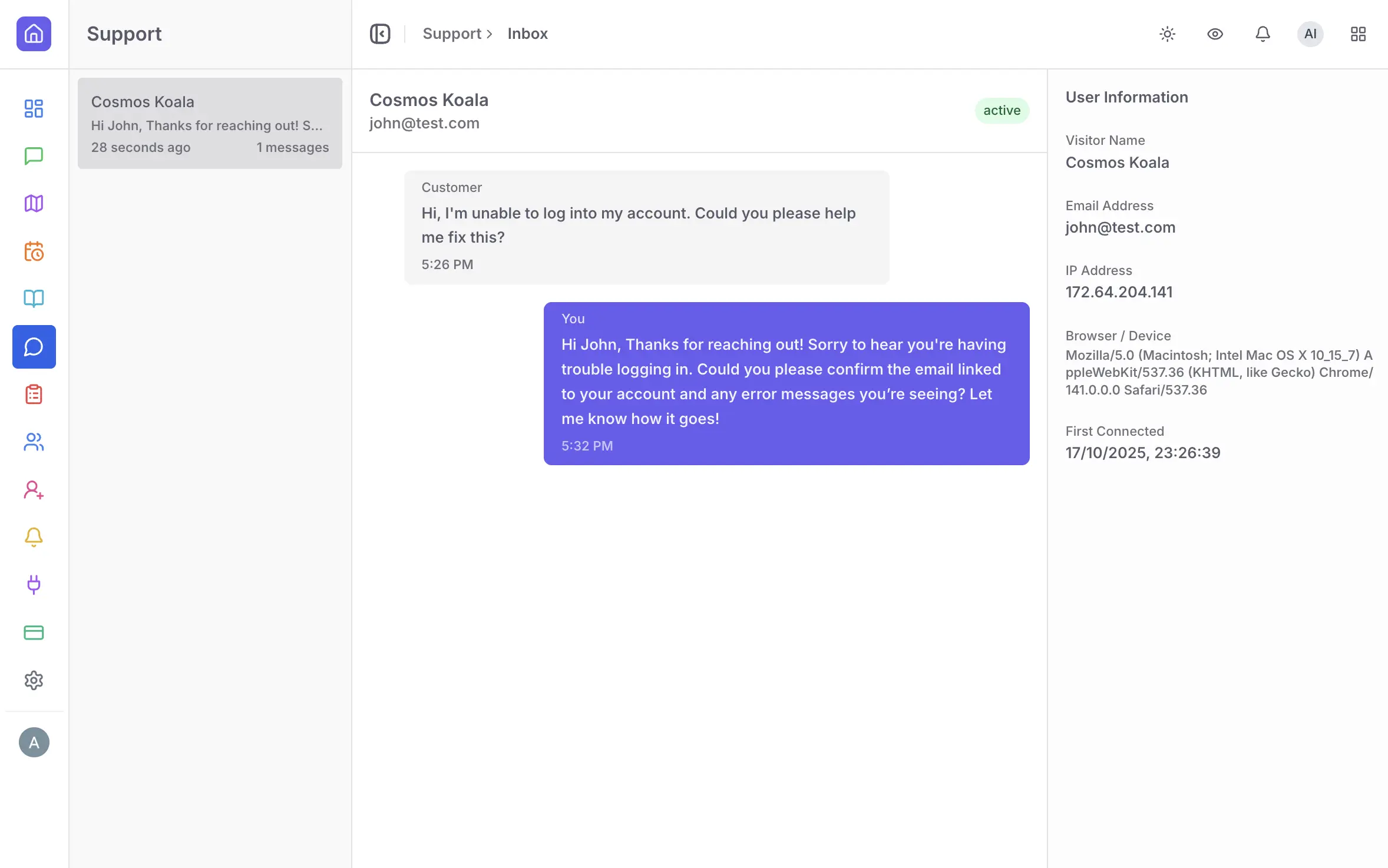Open the clipboard forms icon in the sidebar
The image size is (1388, 868).
34,394
